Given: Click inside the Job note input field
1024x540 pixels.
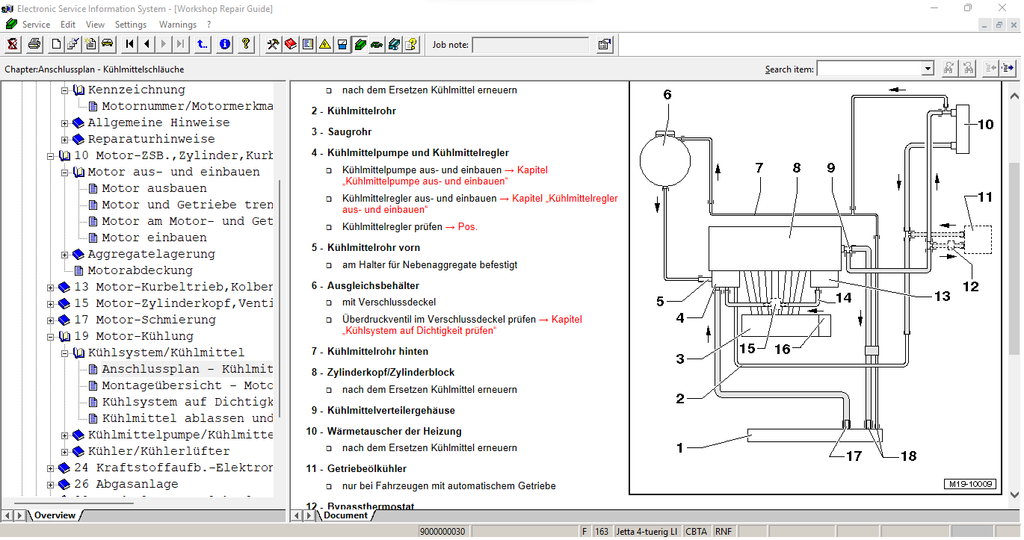Looking at the screenshot, I should tap(529, 45).
